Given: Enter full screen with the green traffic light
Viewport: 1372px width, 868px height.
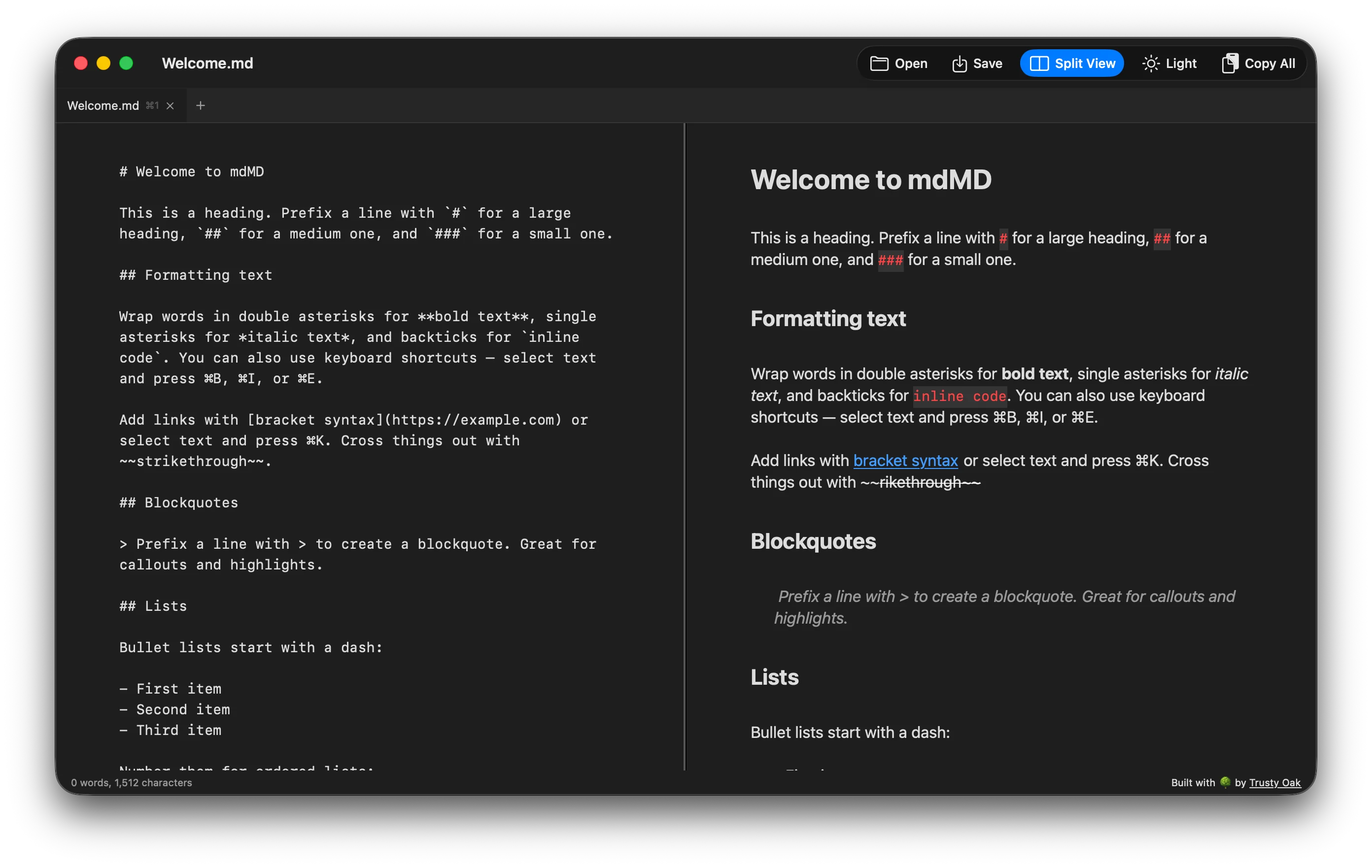Looking at the screenshot, I should (x=127, y=63).
